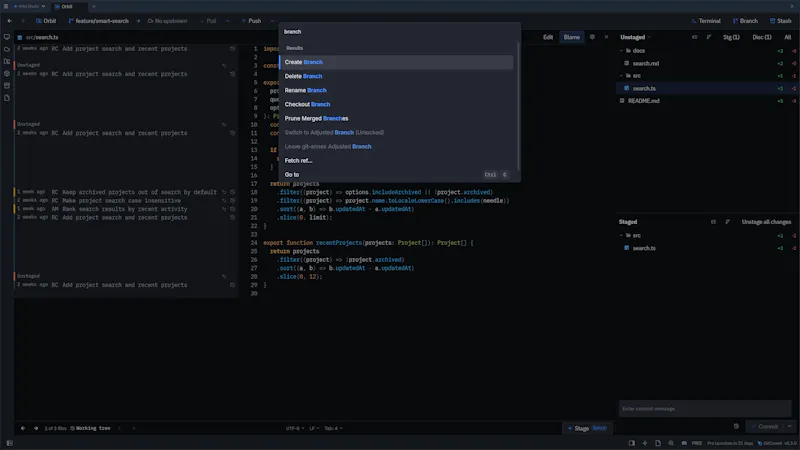Open the workspace dropdown in title bar
The image size is (800, 450).
30,6
